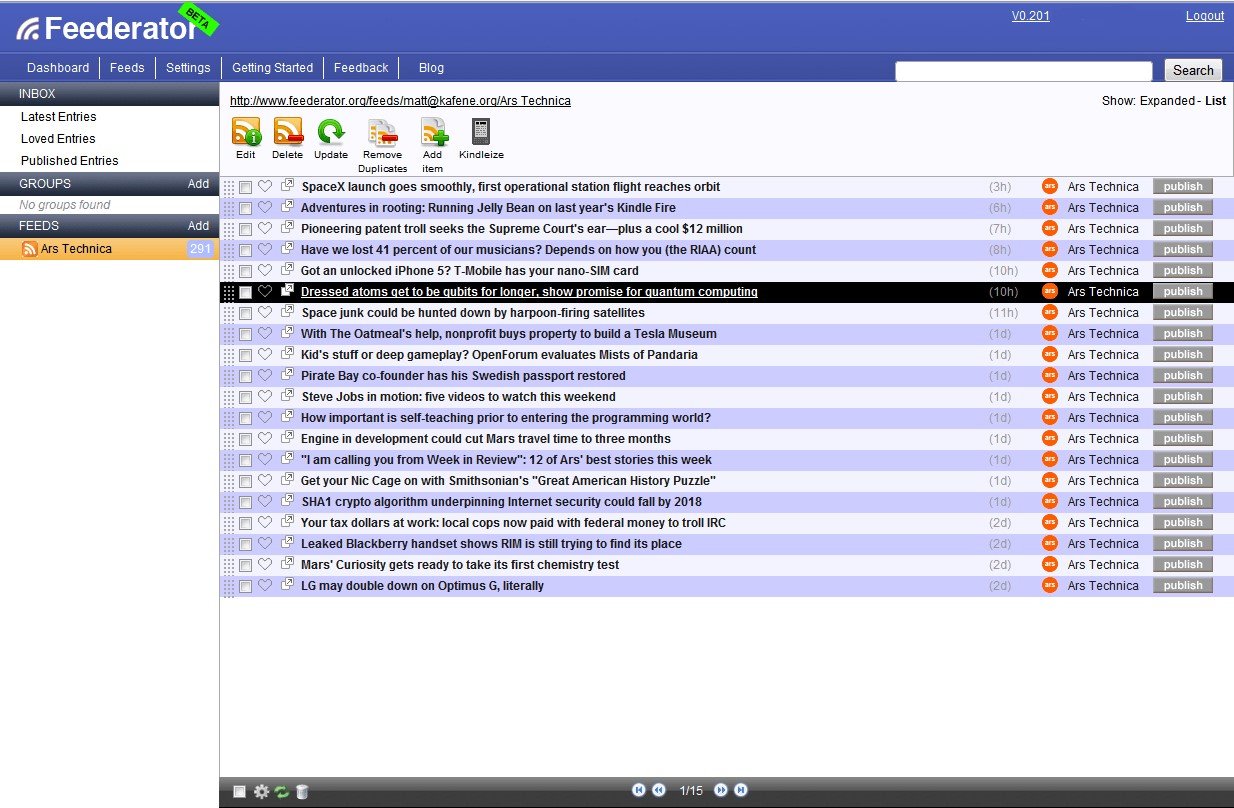1234x808 pixels.
Task: Tick checkbox for Dressed atoms qubits entry
Action: click(x=245, y=293)
